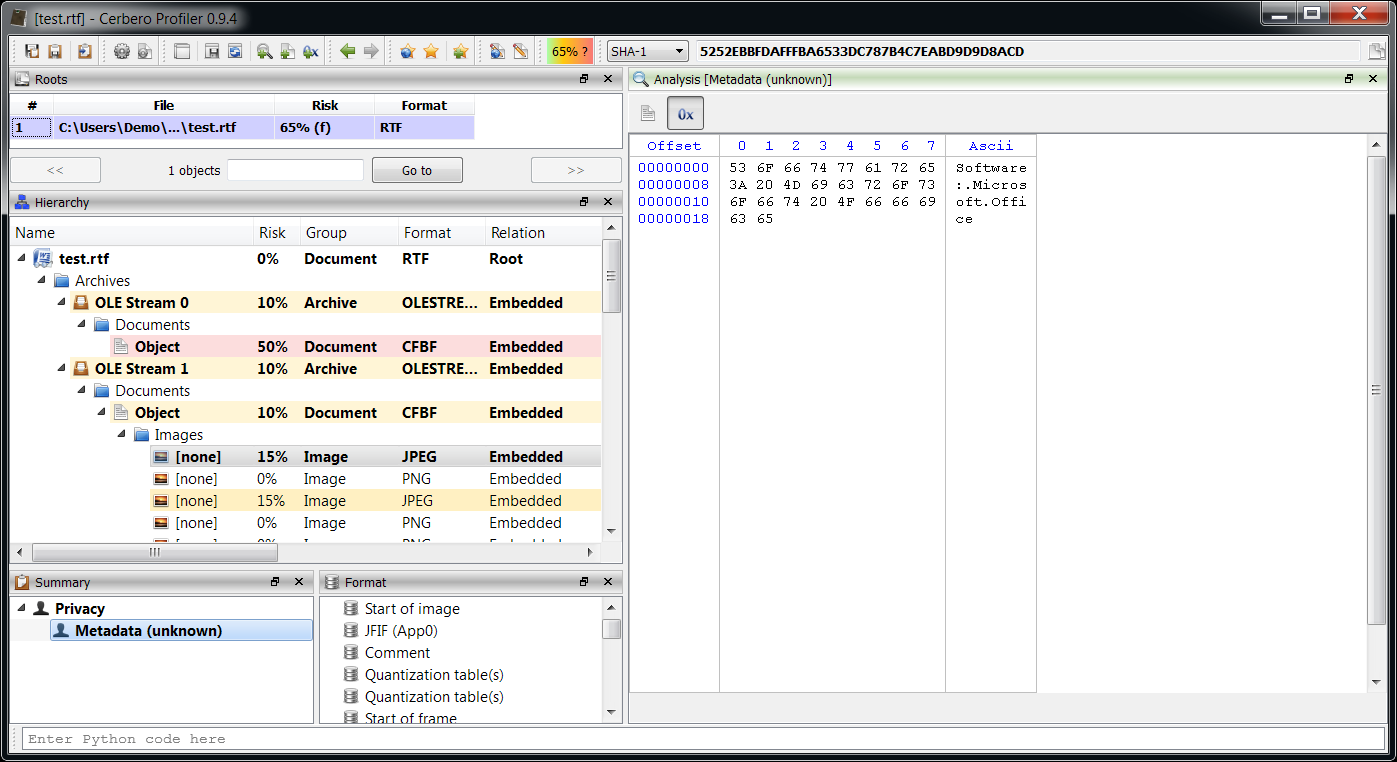Switch to text view in Analysis panel
This screenshot has width=1397, height=762.
(x=648, y=114)
